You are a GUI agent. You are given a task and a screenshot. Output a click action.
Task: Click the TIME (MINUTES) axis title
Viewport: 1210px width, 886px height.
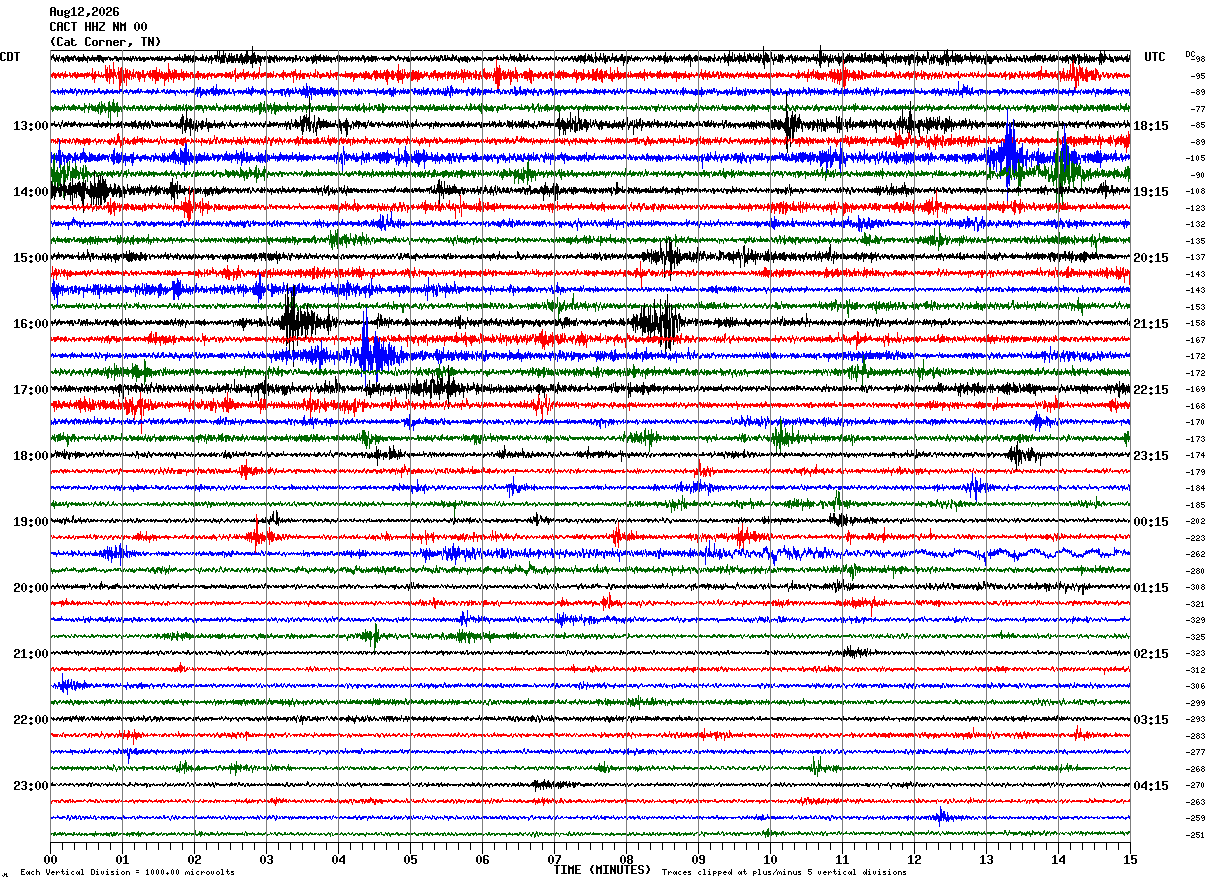pyautogui.click(x=602, y=870)
